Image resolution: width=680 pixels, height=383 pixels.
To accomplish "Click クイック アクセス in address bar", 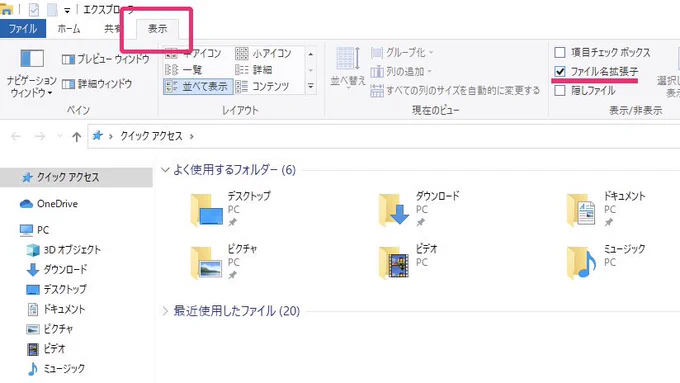I will point(151,136).
